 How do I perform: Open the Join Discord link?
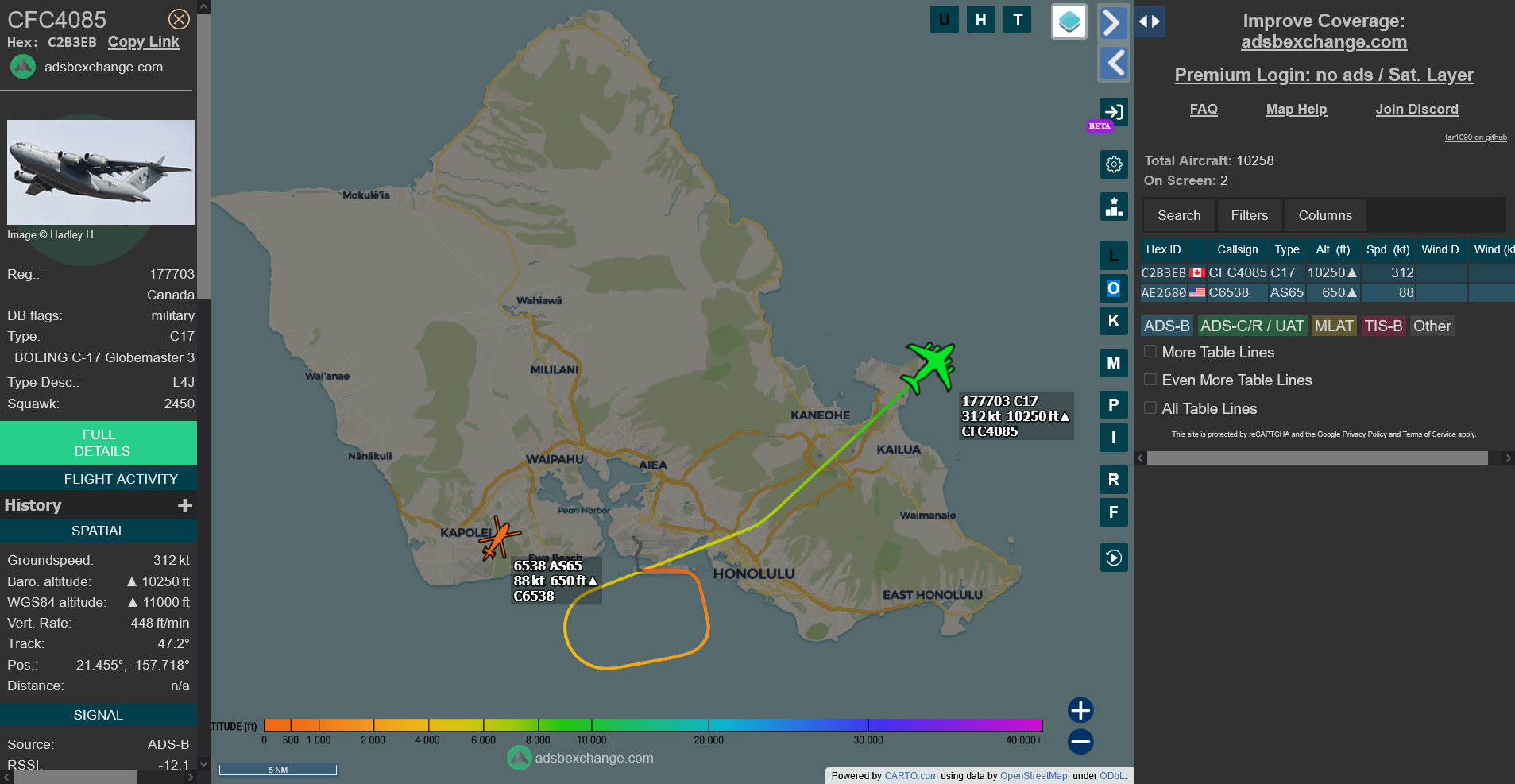(x=1417, y=109)
